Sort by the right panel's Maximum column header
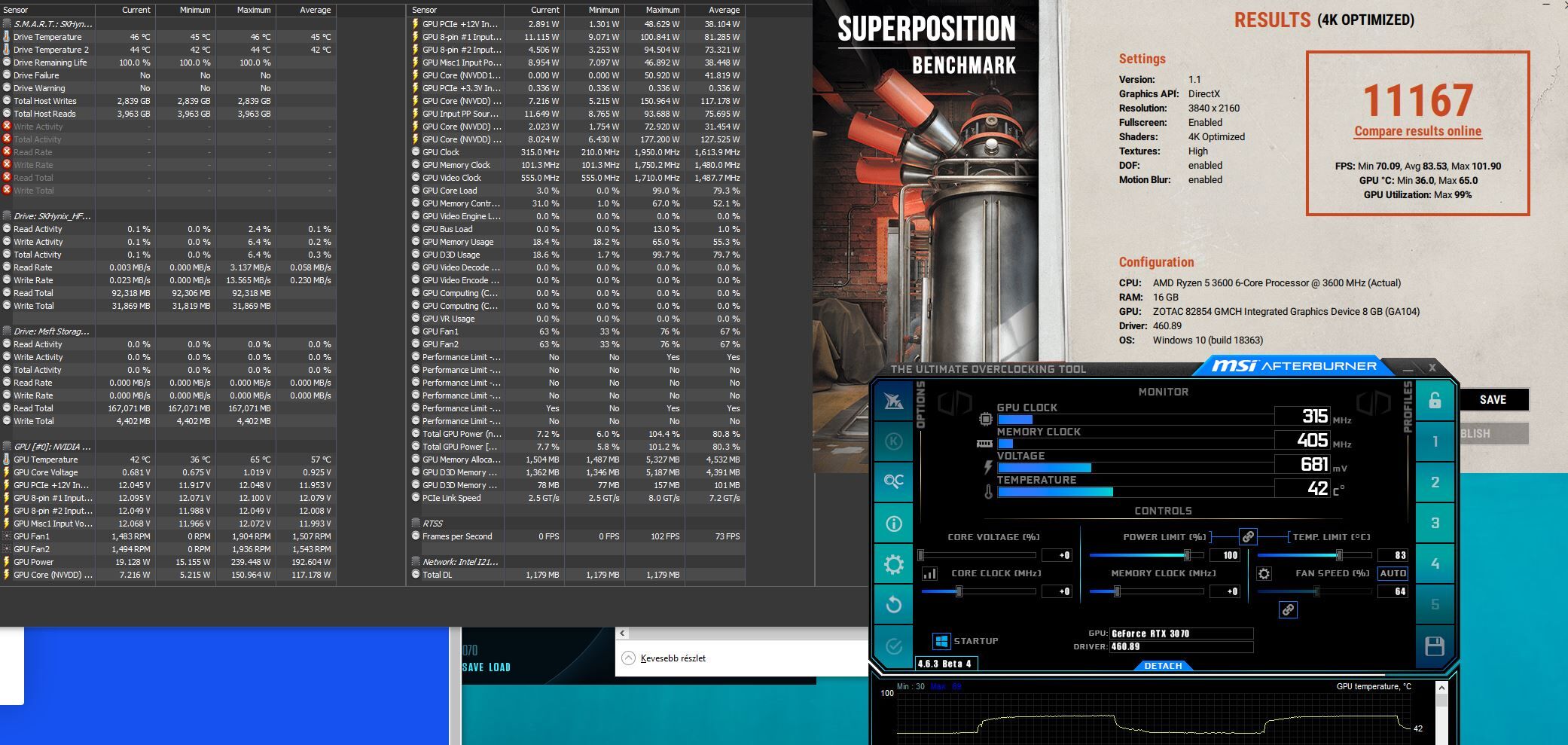The height and width of the screenshot is (745, 1568). (654, 10)
